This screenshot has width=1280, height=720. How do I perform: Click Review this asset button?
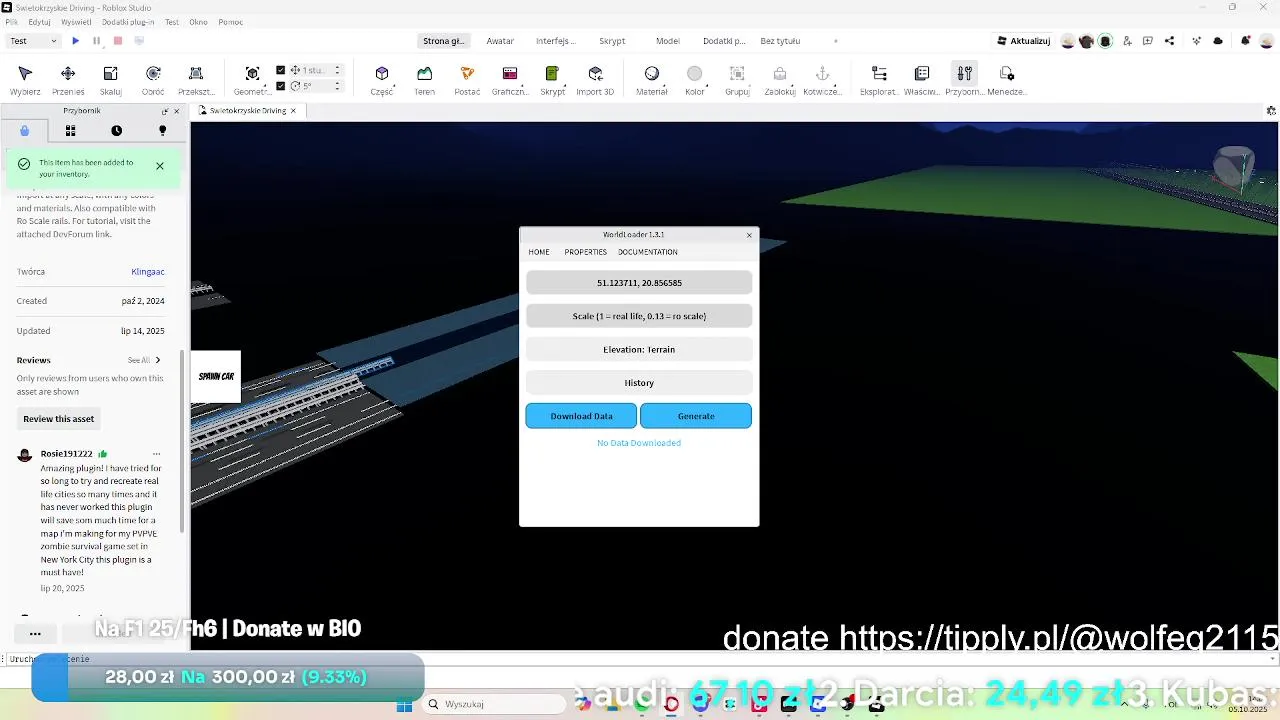tap(59, 419)
